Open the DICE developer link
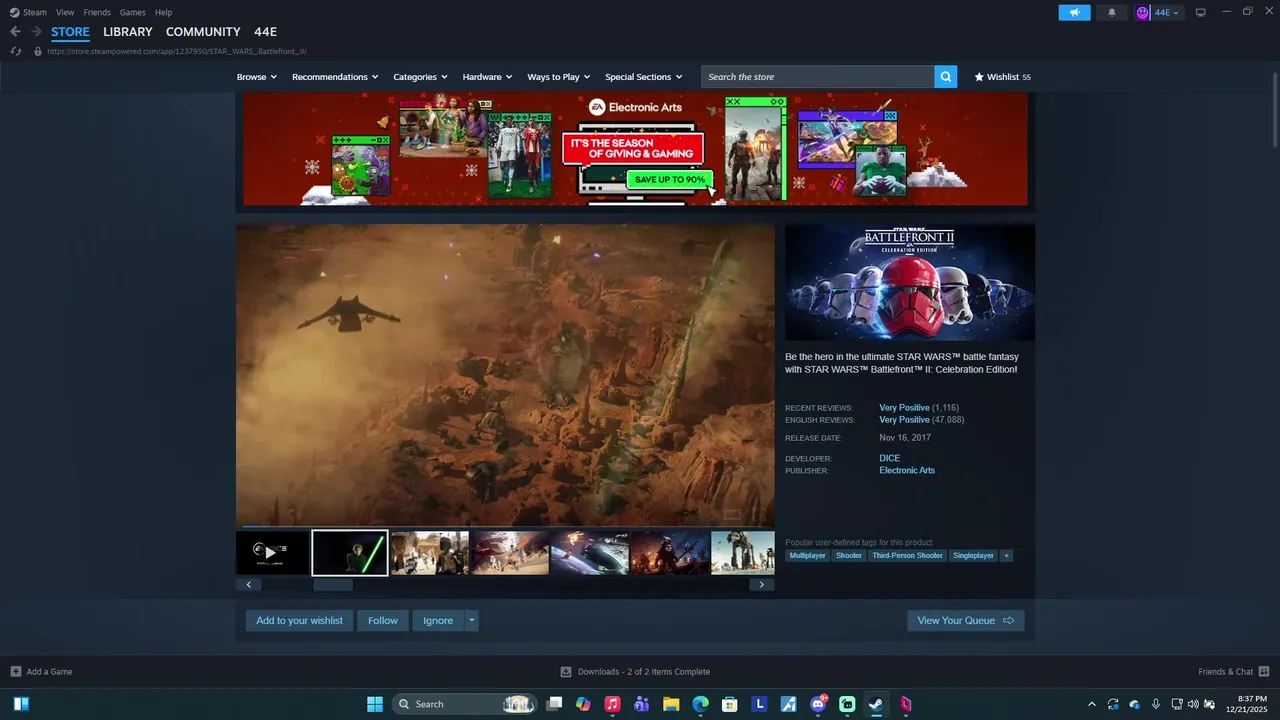 tap(890, 458)
